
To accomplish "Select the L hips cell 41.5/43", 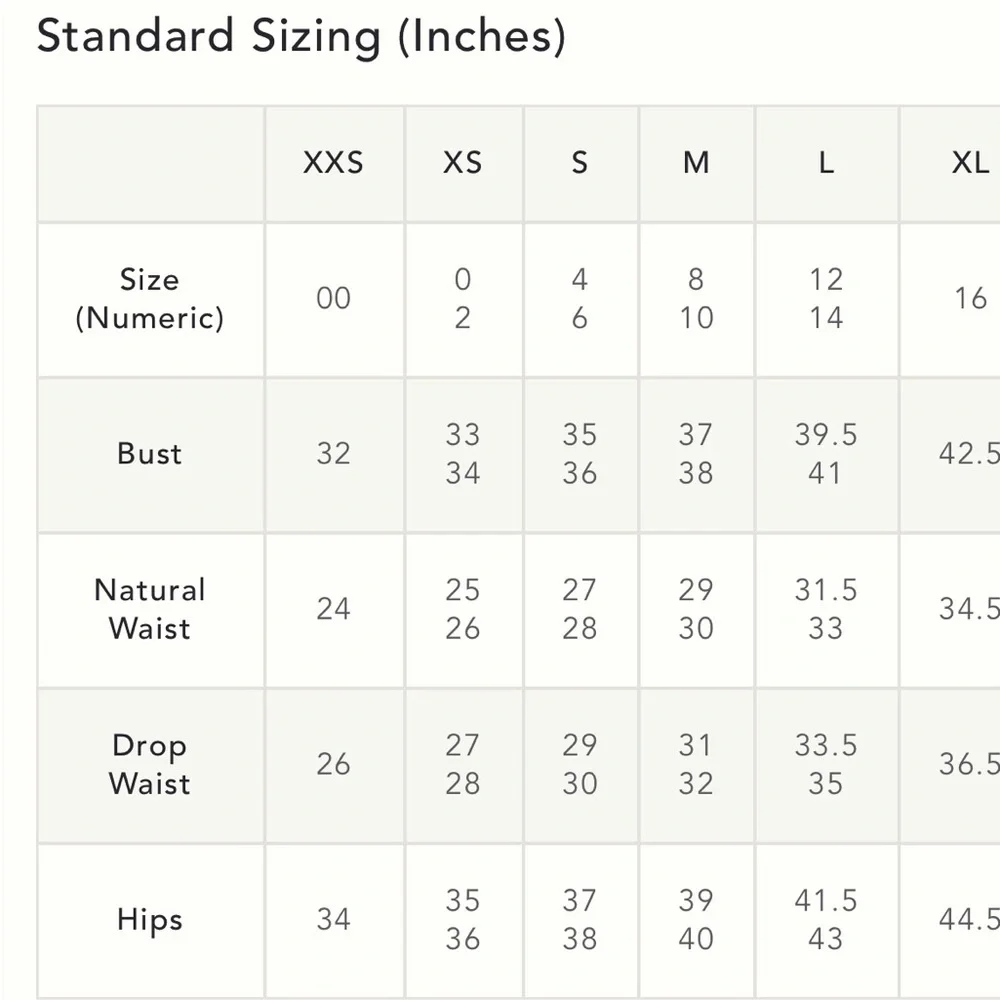I will [826, 920].
